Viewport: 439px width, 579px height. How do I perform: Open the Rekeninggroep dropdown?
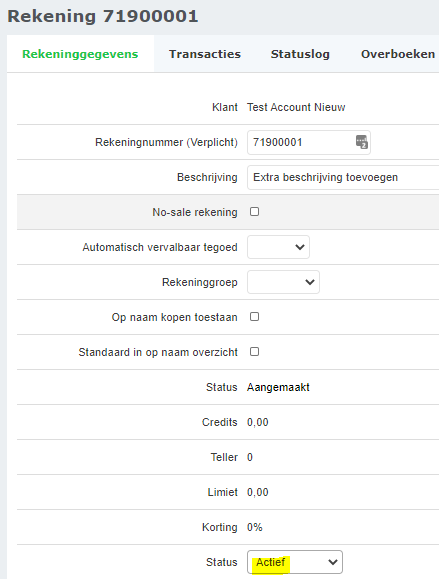click(x=283, y=282)
